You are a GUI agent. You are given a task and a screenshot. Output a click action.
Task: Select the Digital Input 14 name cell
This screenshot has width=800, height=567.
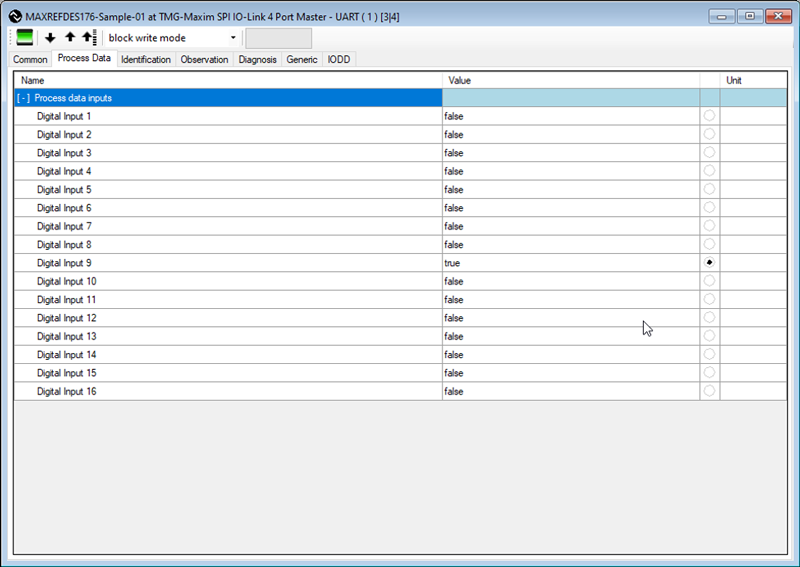[228, 355]
